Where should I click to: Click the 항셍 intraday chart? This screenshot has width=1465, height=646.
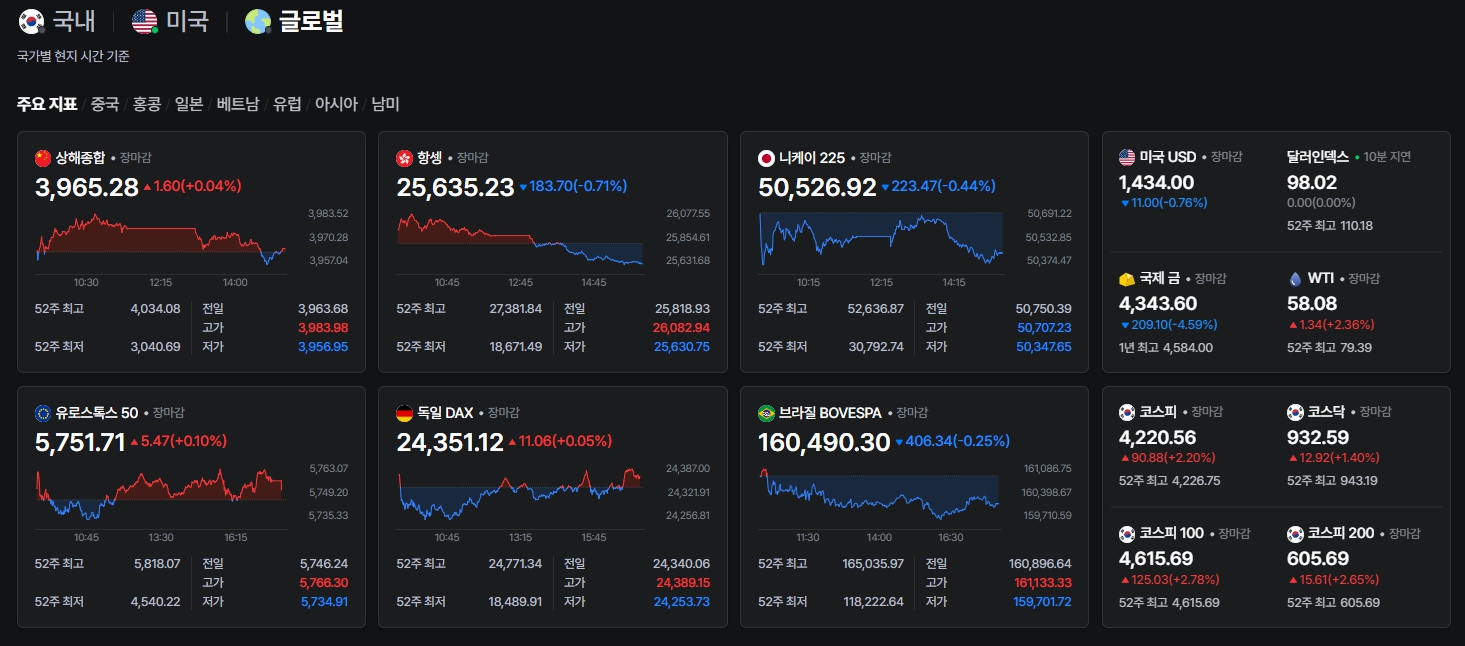point(520,240)
